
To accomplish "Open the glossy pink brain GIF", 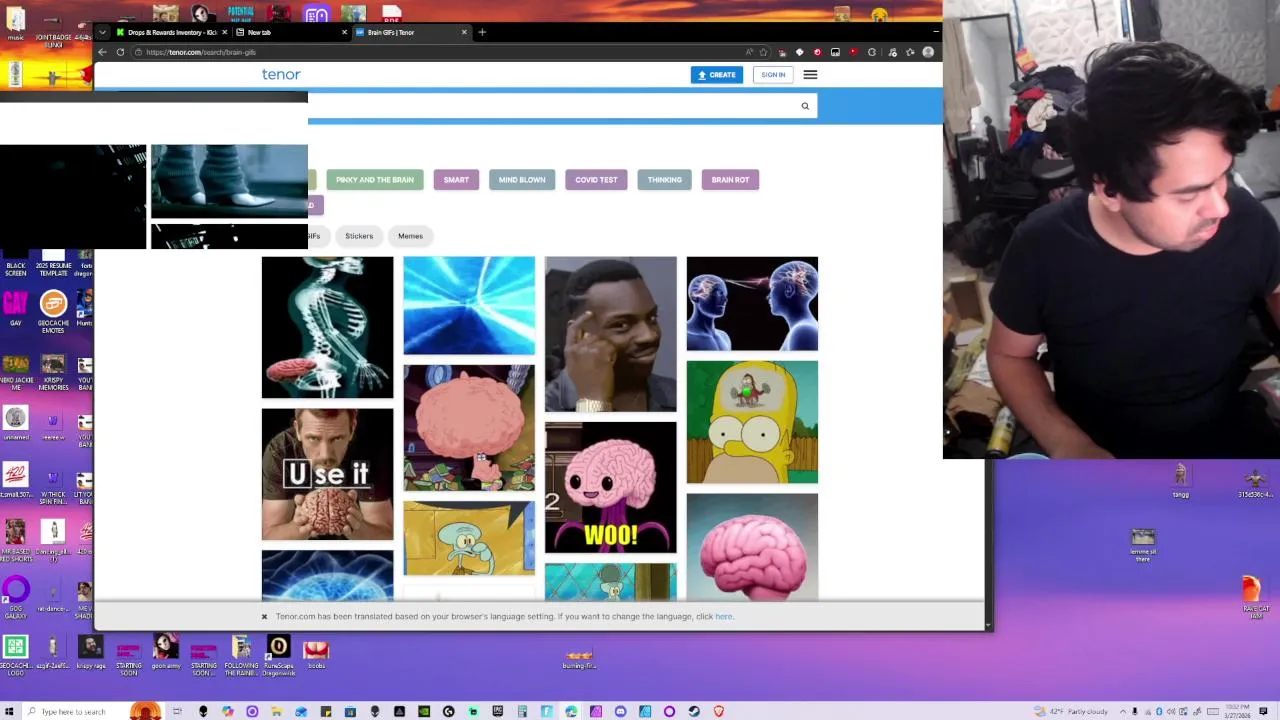I will (x=752, y=547).
